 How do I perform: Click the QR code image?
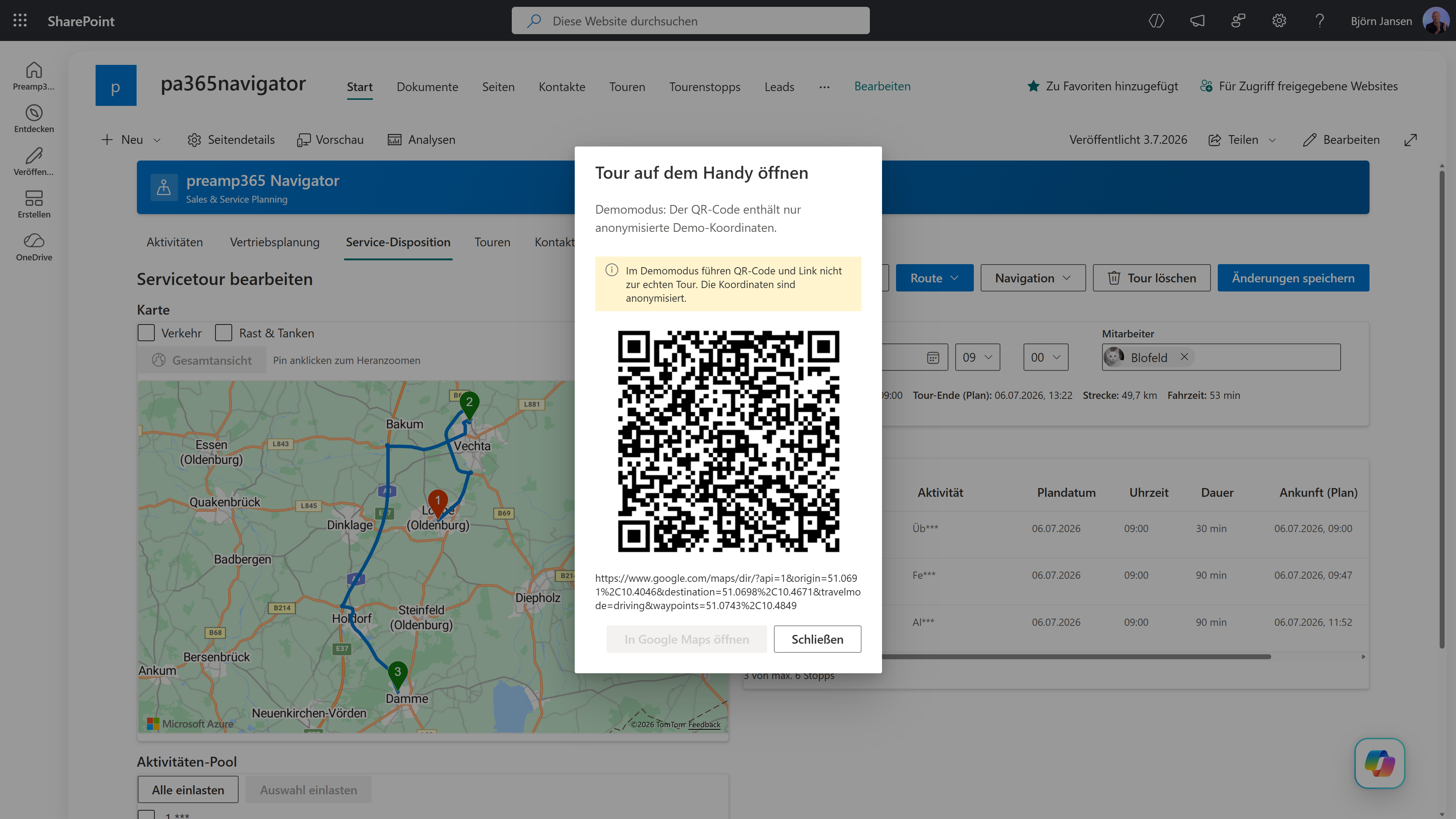[728, 441]
